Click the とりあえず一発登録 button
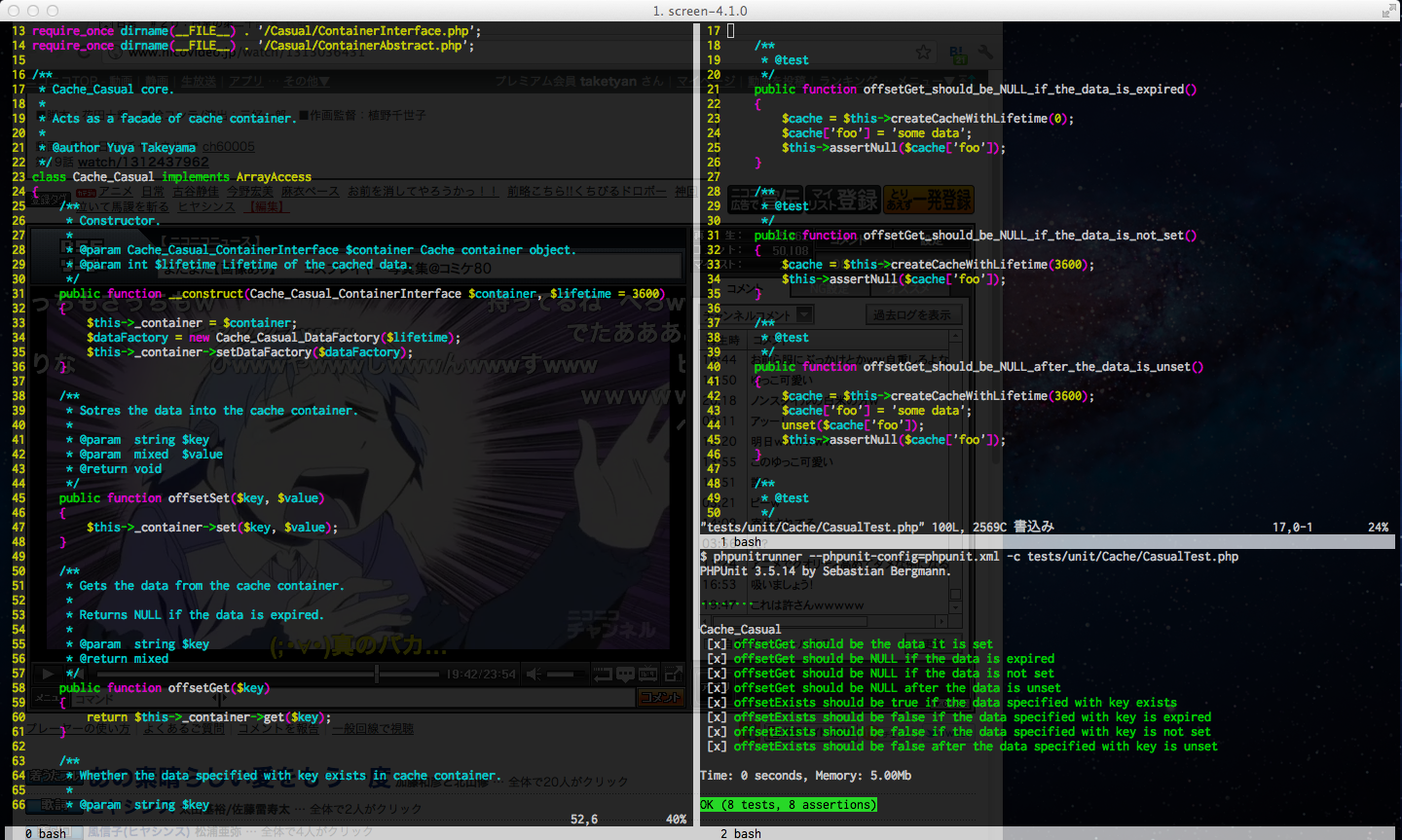Viewport: 1402px width, 840px height. [x=930, y=201]
